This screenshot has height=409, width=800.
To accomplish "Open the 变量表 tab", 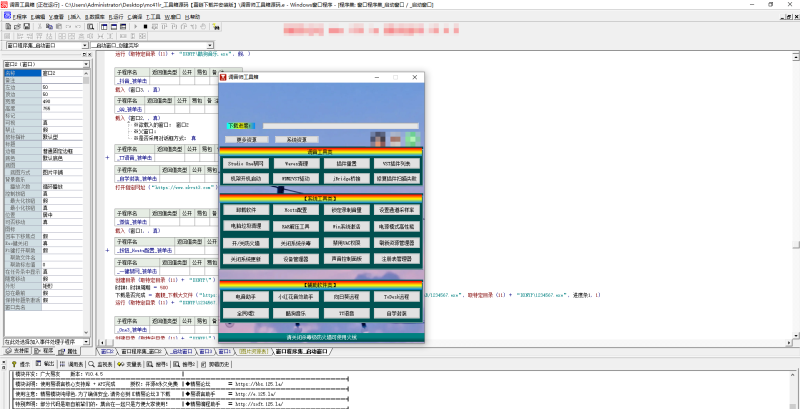I will (x=129, y=364).
